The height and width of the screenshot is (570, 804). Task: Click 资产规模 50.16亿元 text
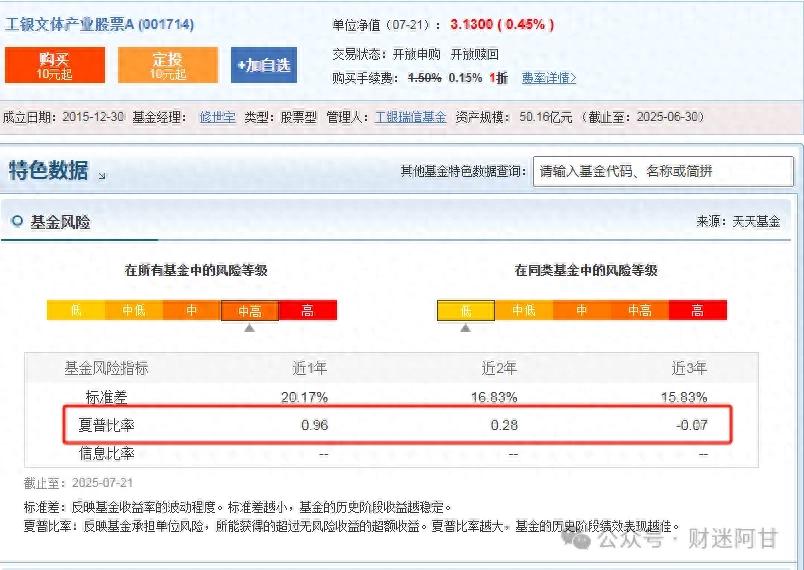pyautogui.click(x=514, y=117)
